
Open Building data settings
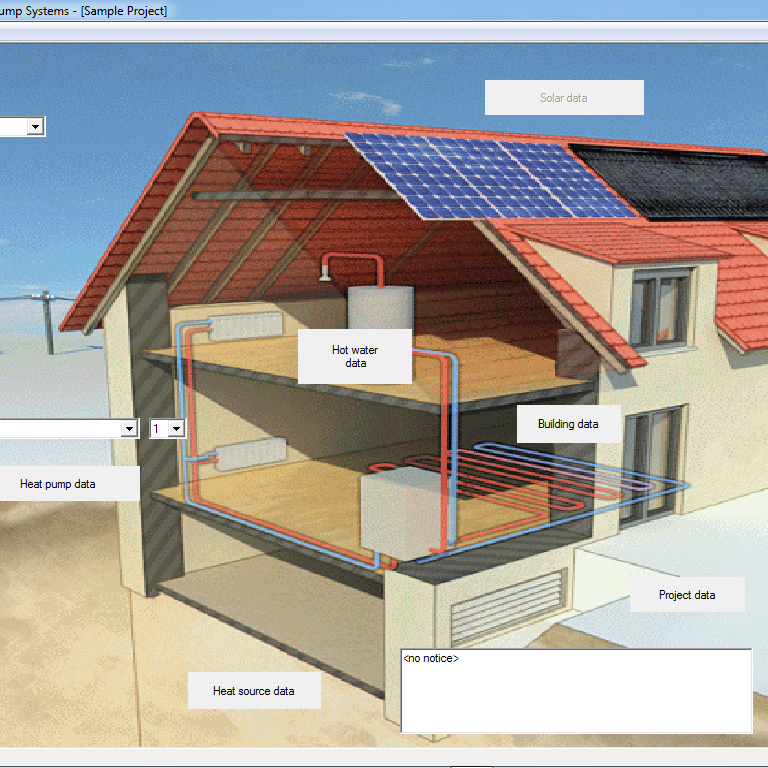tap(568, 424)
